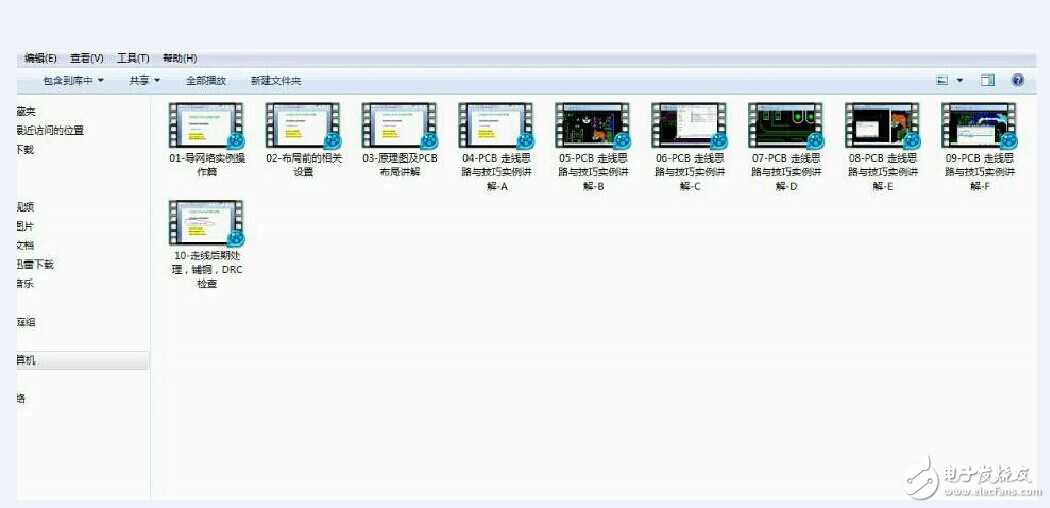This screenshot has width=1050, height=508.
Task: Click the 09-PCB 走线思路与技巧实例讲解-F file name
Action: 979,172
